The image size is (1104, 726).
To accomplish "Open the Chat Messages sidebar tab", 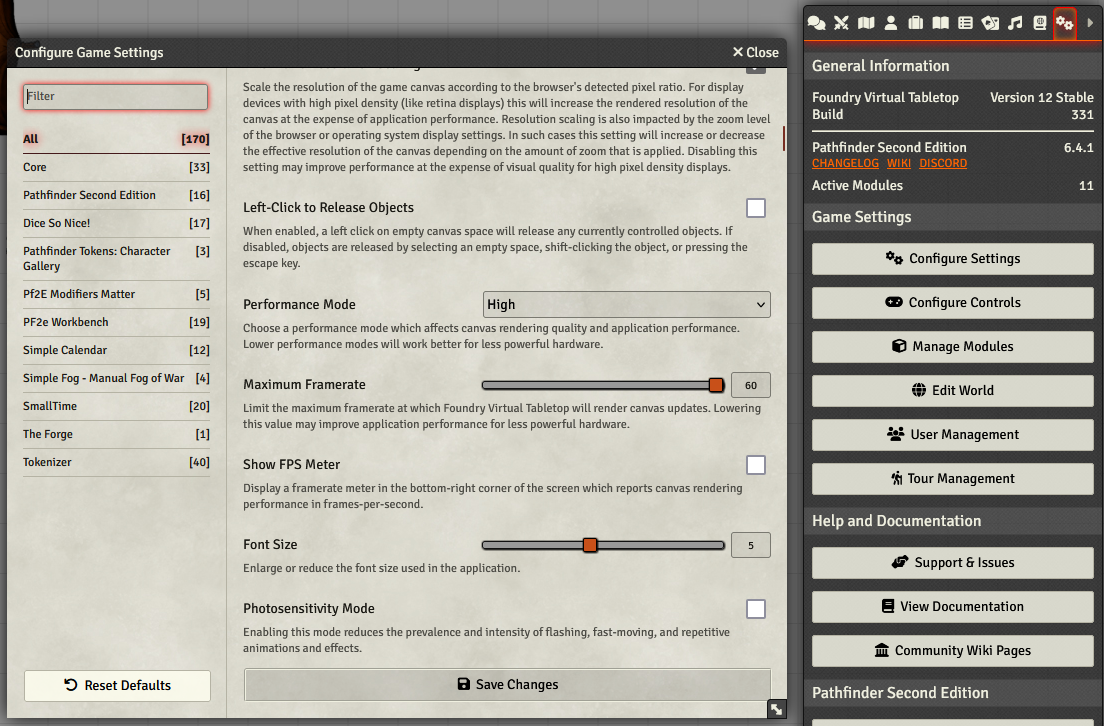I will click(816, 23).
